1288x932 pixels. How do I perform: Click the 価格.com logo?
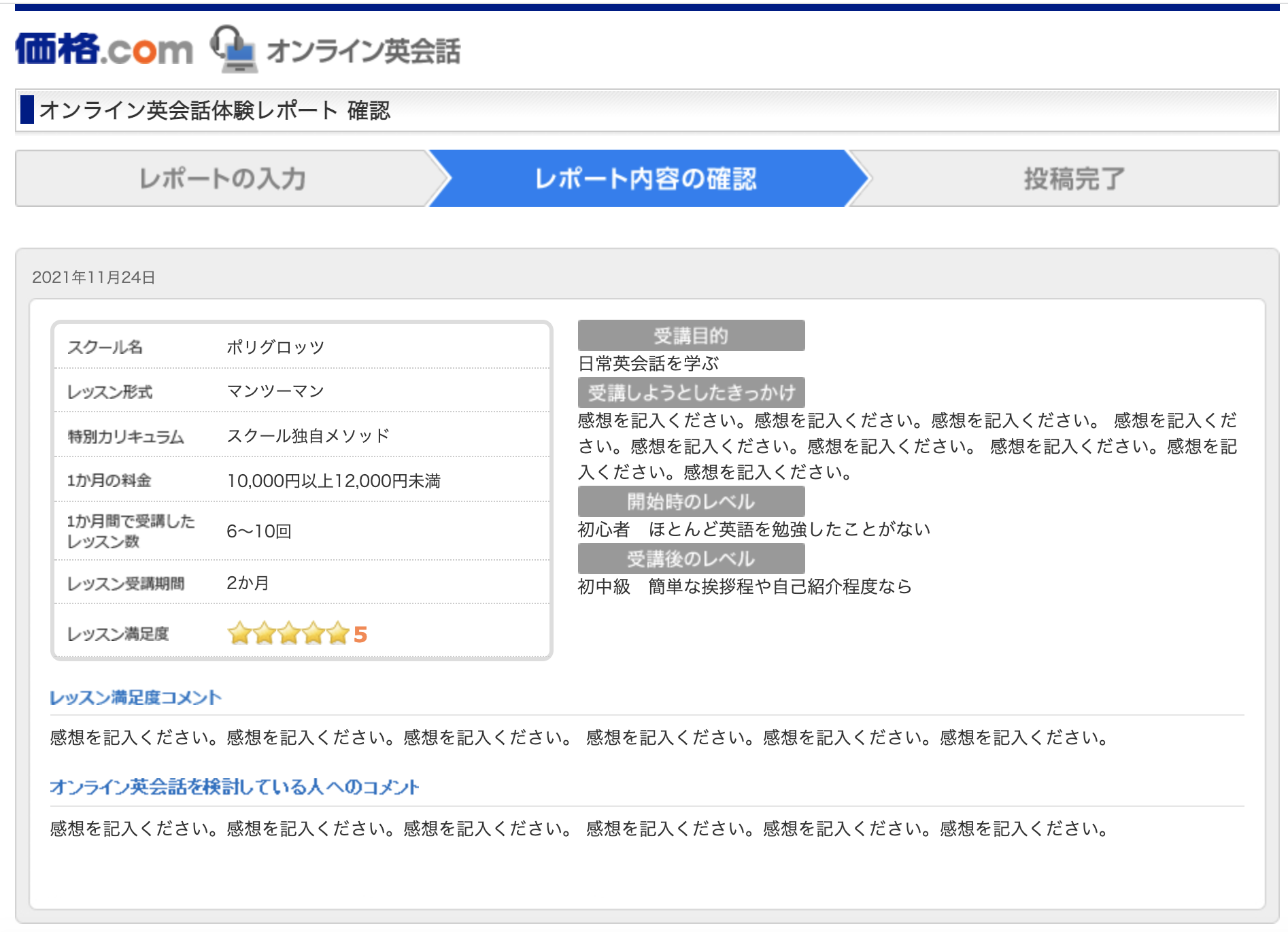tap(104, 50)
